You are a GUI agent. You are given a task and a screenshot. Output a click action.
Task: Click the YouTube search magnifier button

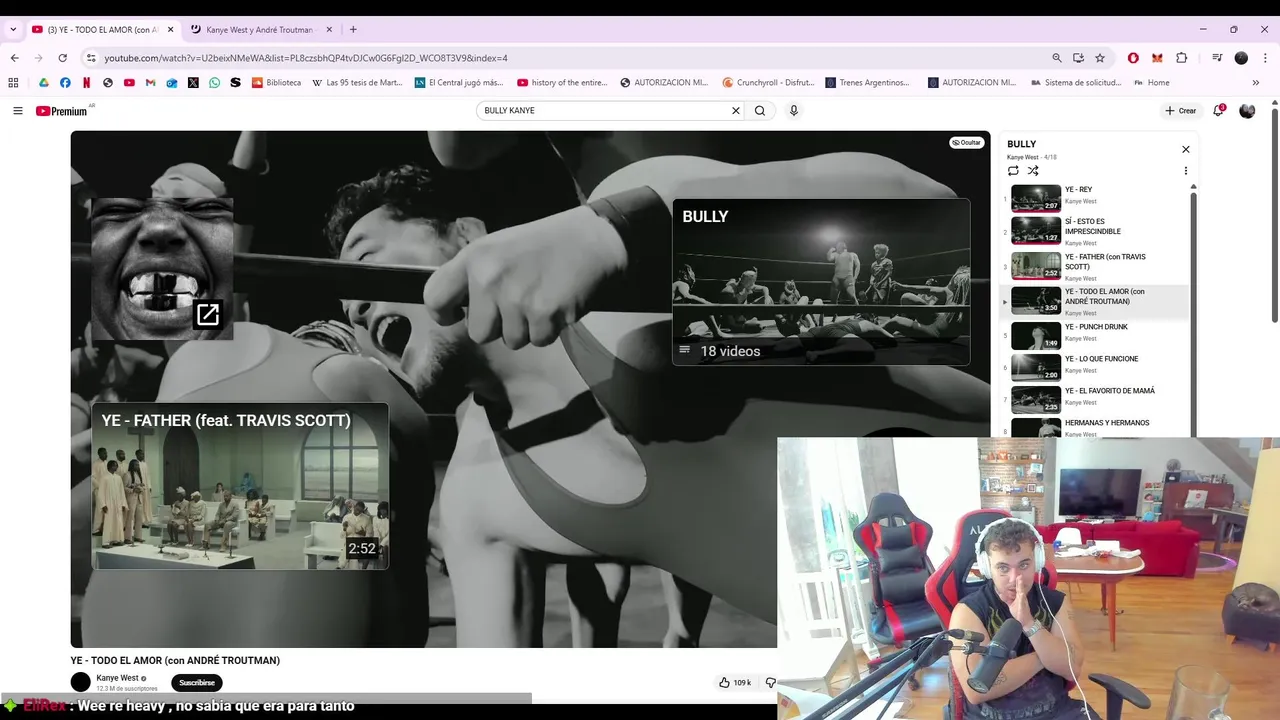(760, 111)
